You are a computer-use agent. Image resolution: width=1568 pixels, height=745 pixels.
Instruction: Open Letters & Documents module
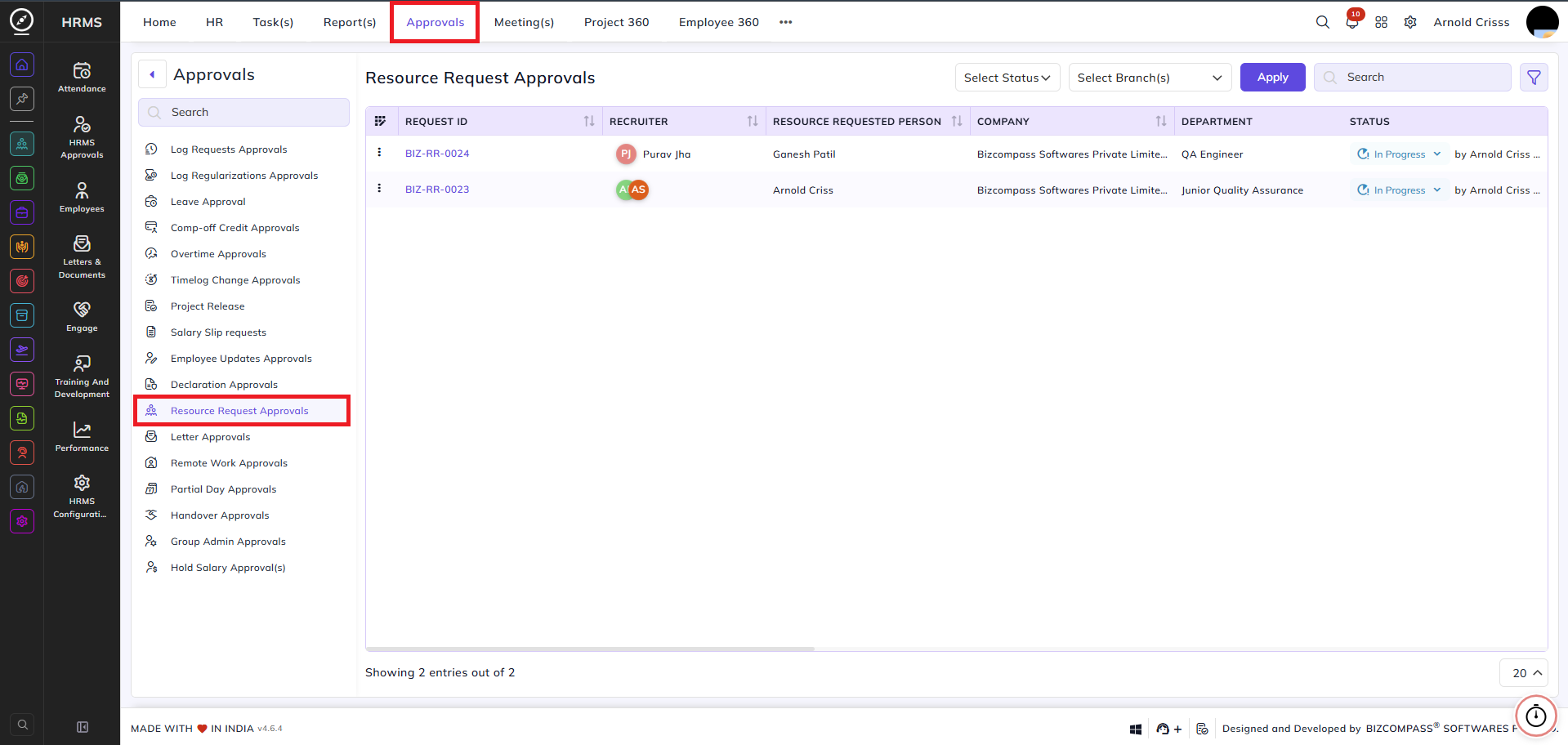coord(82,257)
